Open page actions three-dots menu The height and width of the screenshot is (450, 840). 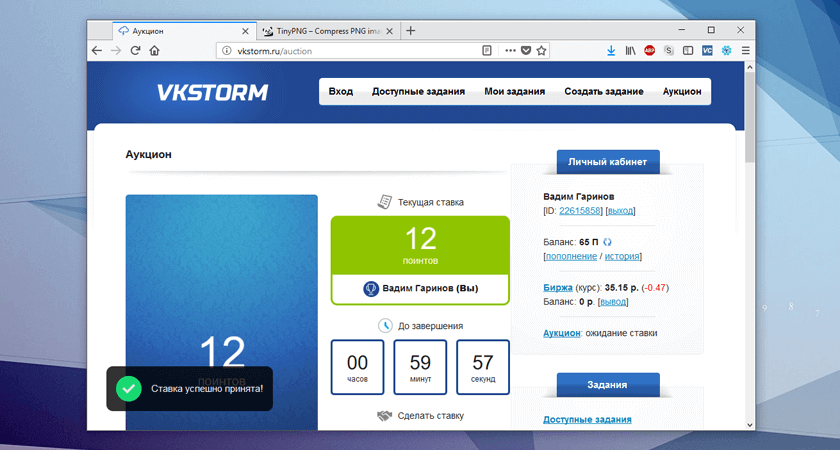tap(510, 50)
